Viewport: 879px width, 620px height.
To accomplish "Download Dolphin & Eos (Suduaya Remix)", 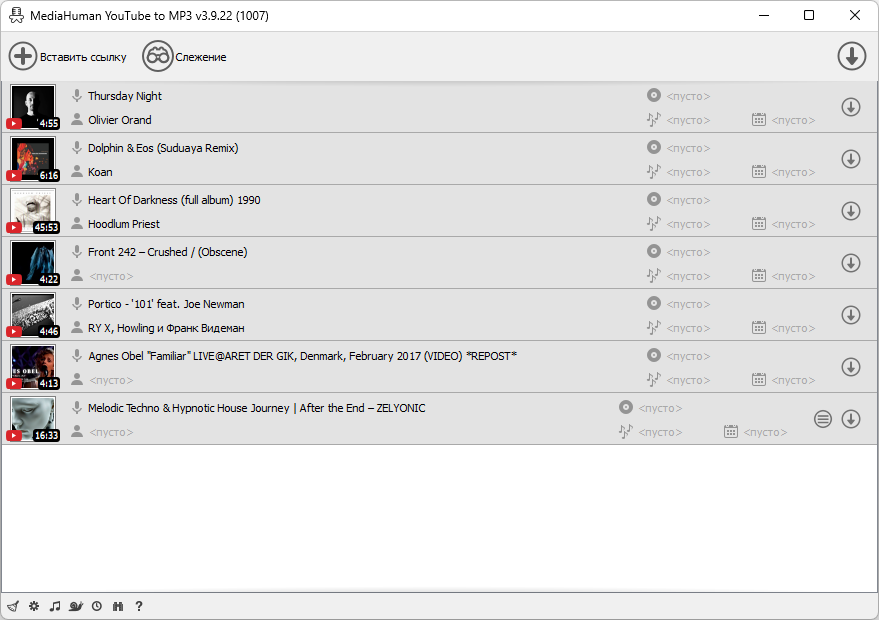I will 850,159.
